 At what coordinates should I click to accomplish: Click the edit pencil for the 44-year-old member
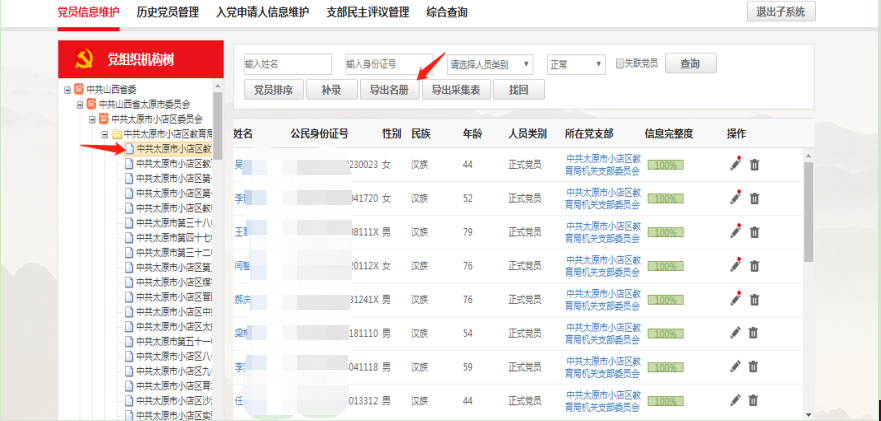(736, 164)
